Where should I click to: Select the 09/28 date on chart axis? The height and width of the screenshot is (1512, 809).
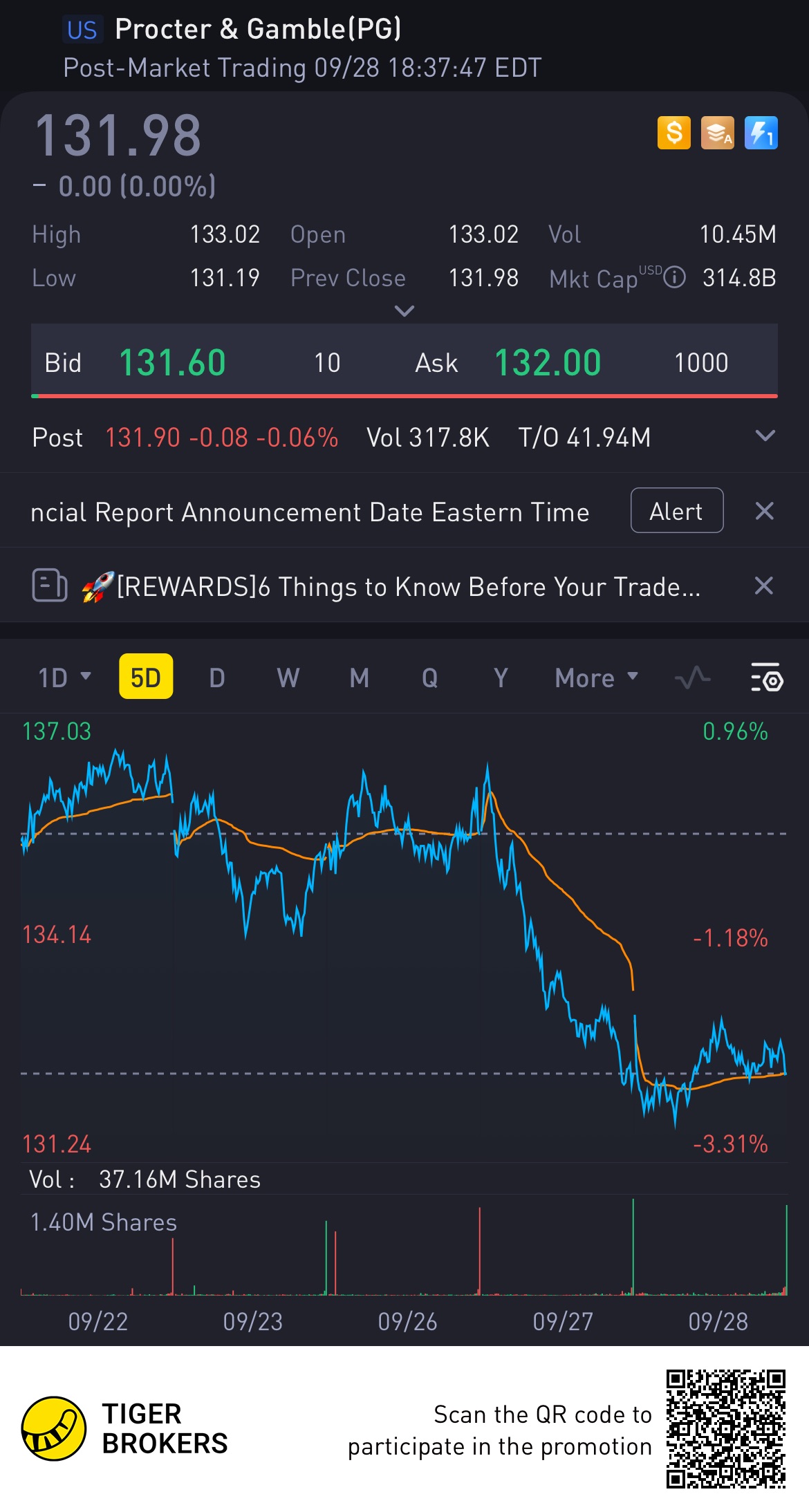pyautogui.click(x=718, y=1321)
